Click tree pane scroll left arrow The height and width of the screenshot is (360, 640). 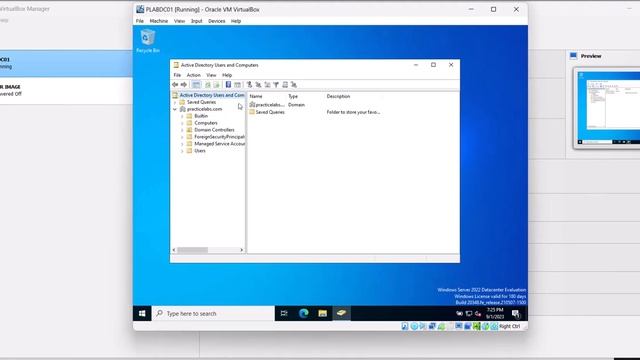(x=174, y=250)
